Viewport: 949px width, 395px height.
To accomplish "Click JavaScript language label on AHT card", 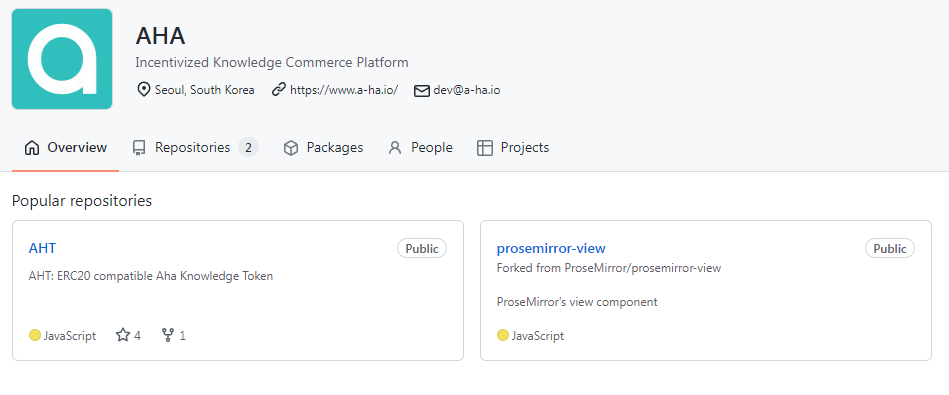I will pos(70,336).
